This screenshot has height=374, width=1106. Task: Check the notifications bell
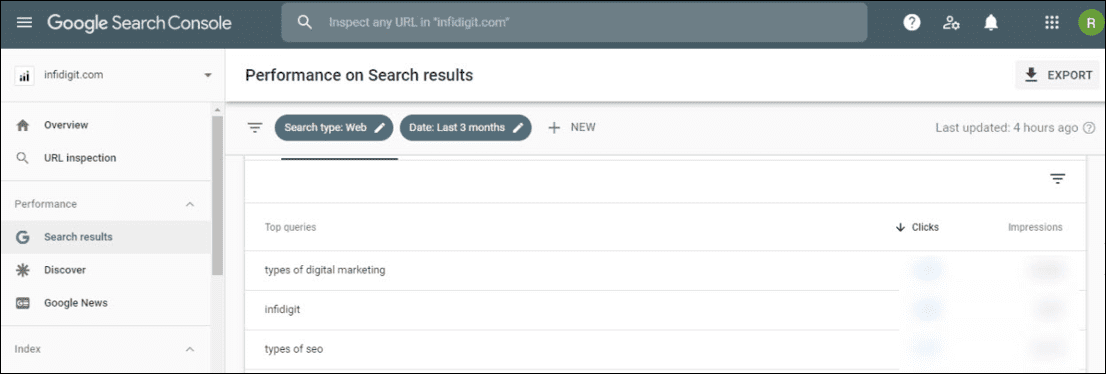991,23
